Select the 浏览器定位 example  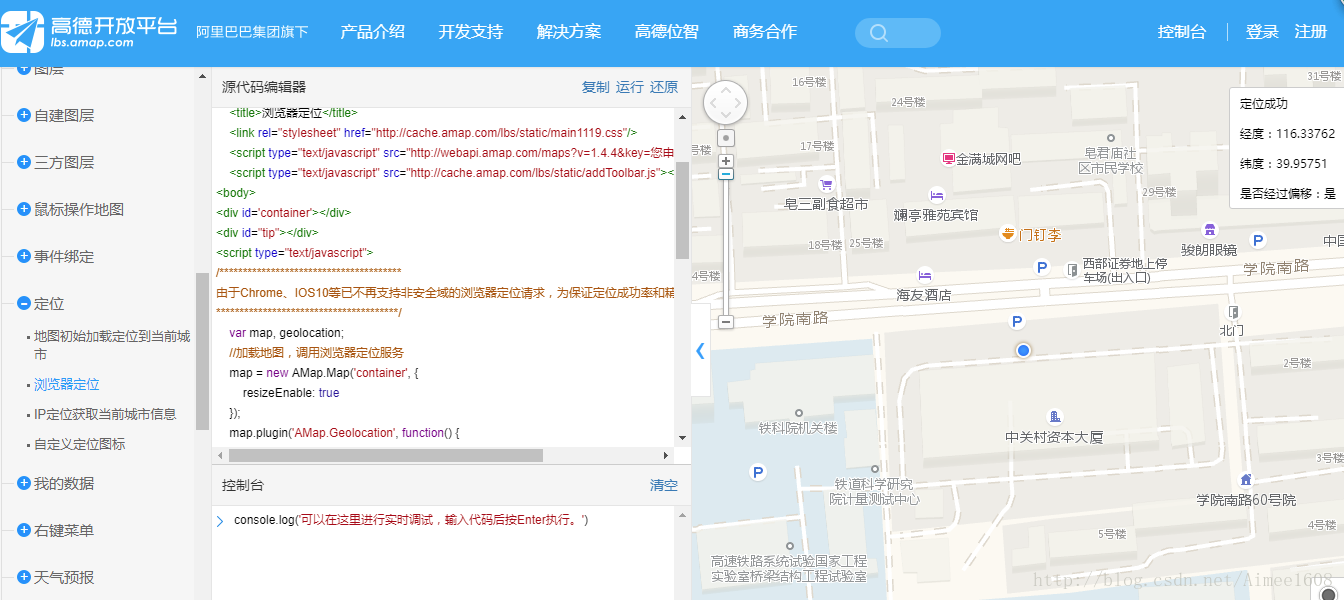click(x=67, y=384)
